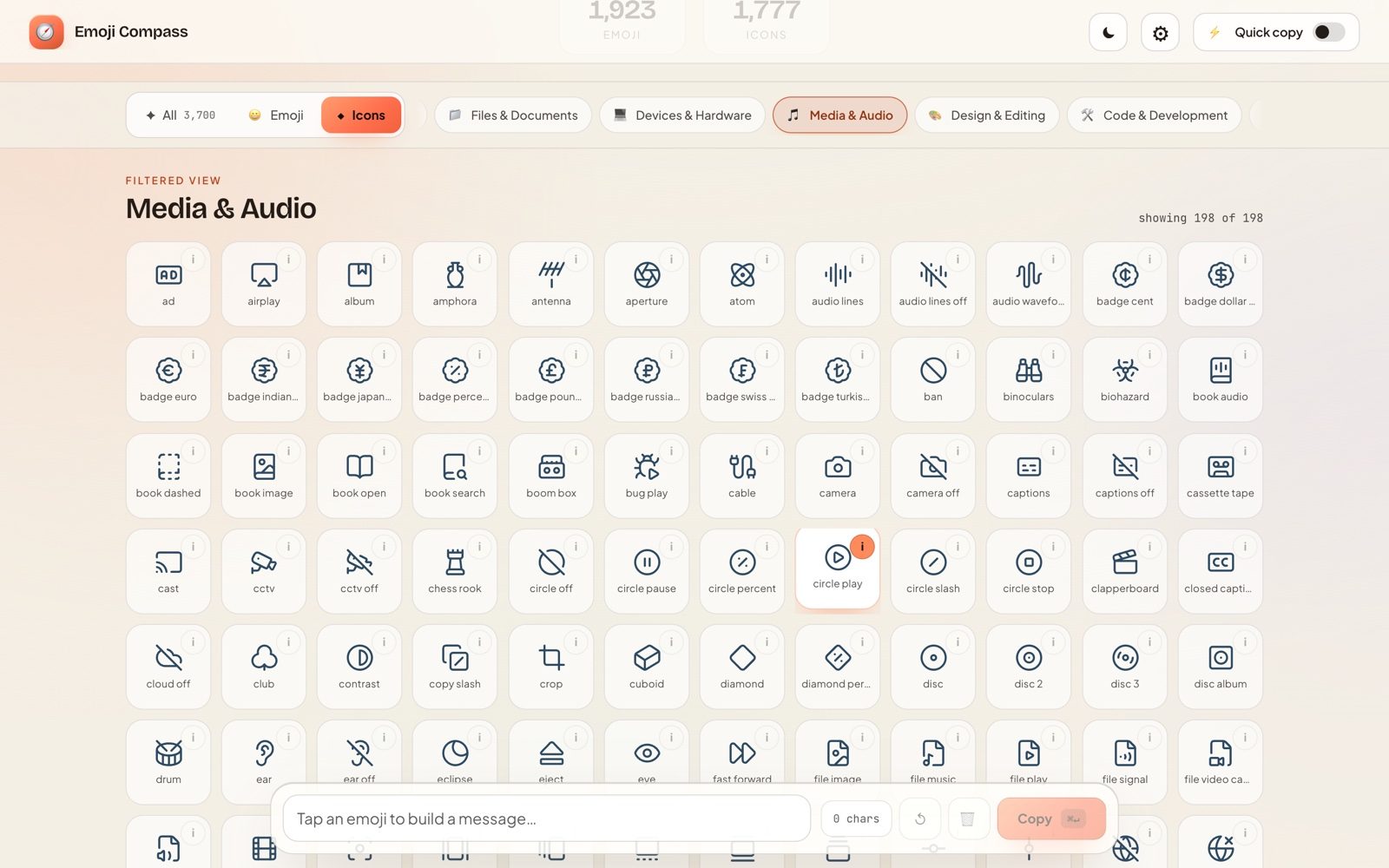This screenshot has width=1389, height=868.
Task: Switch to dark mode with moon button
Action: click(1109, 33)
